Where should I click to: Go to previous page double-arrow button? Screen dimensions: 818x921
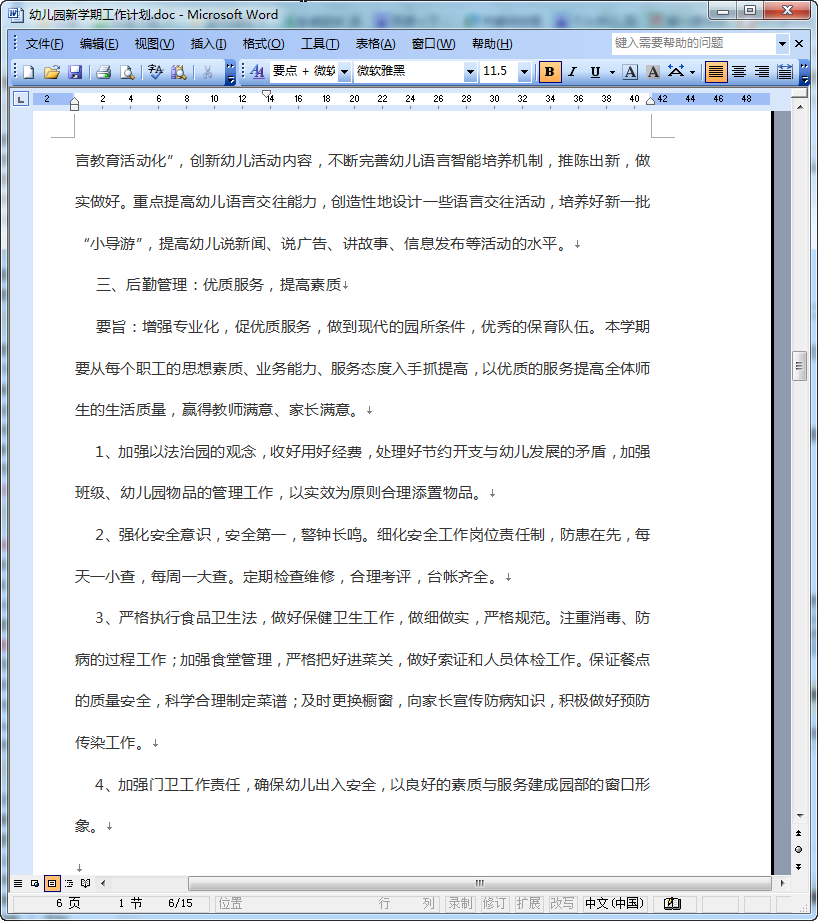799,833
